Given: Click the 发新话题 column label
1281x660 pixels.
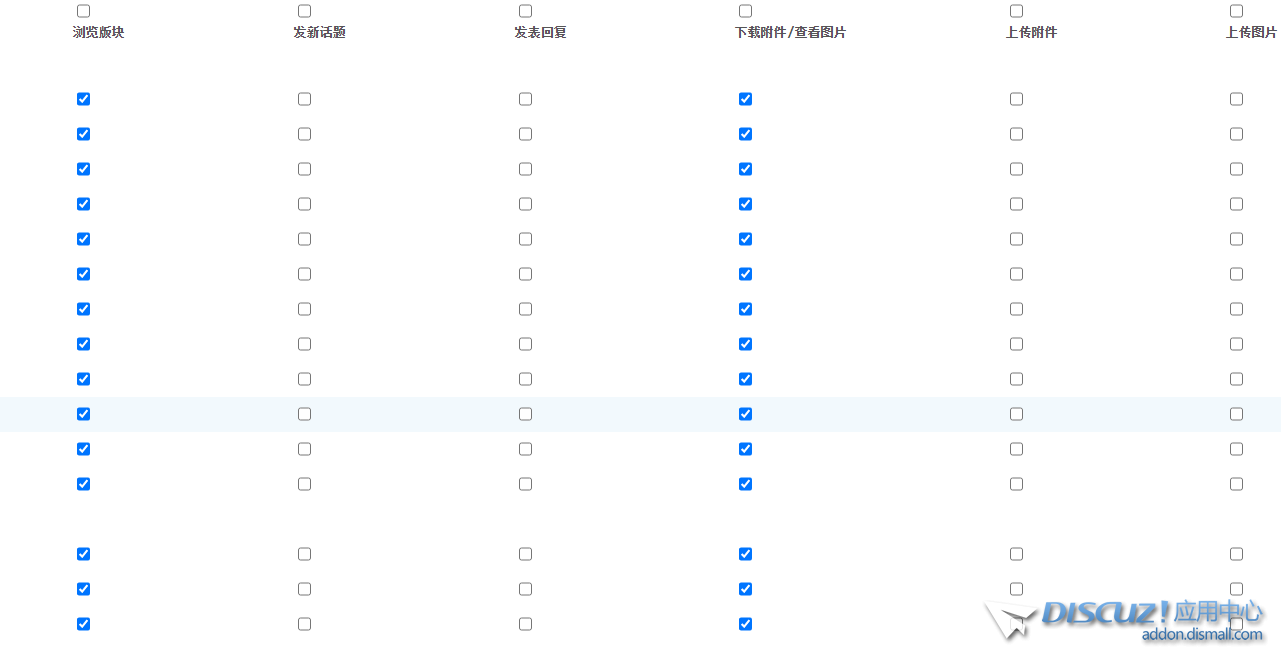Looking at the screenshot, I should coord(319,32).
